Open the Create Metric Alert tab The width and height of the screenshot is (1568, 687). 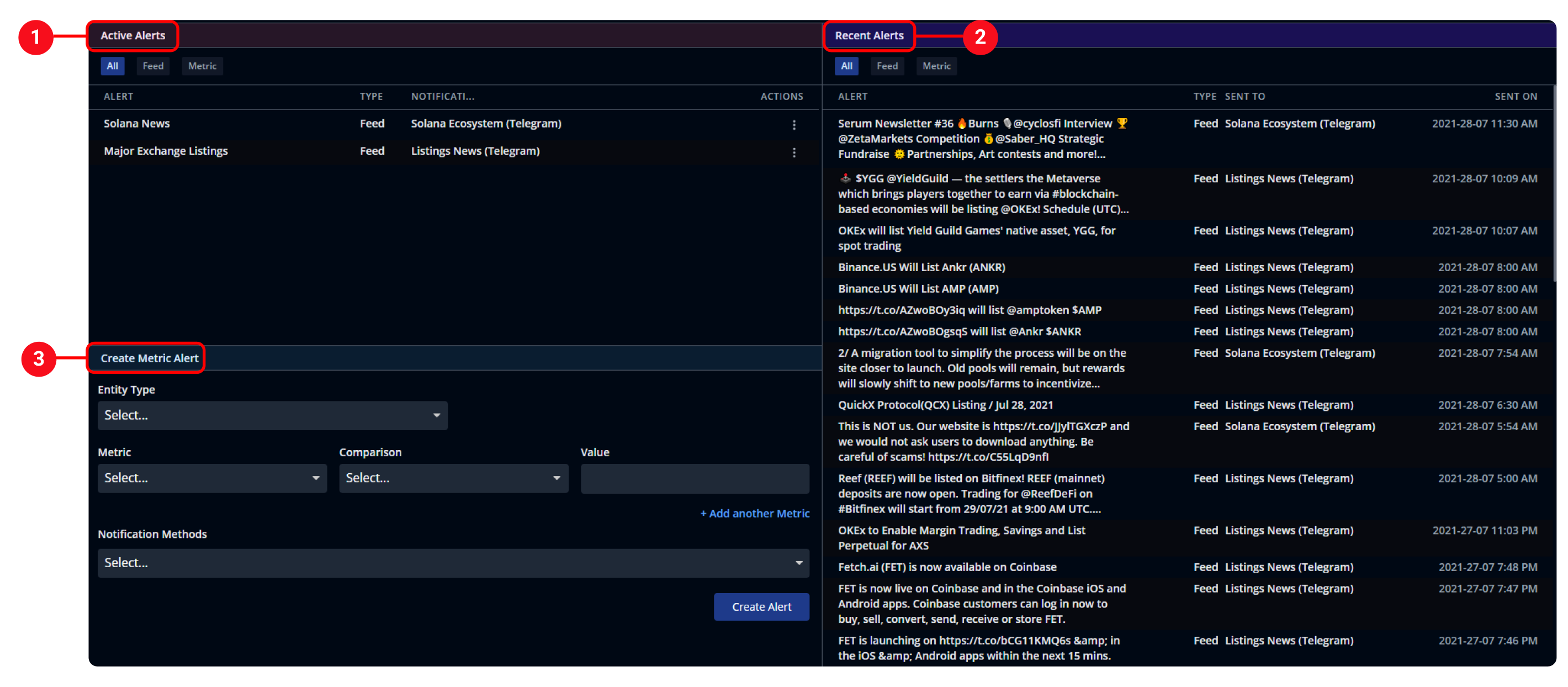coord(149,358)
